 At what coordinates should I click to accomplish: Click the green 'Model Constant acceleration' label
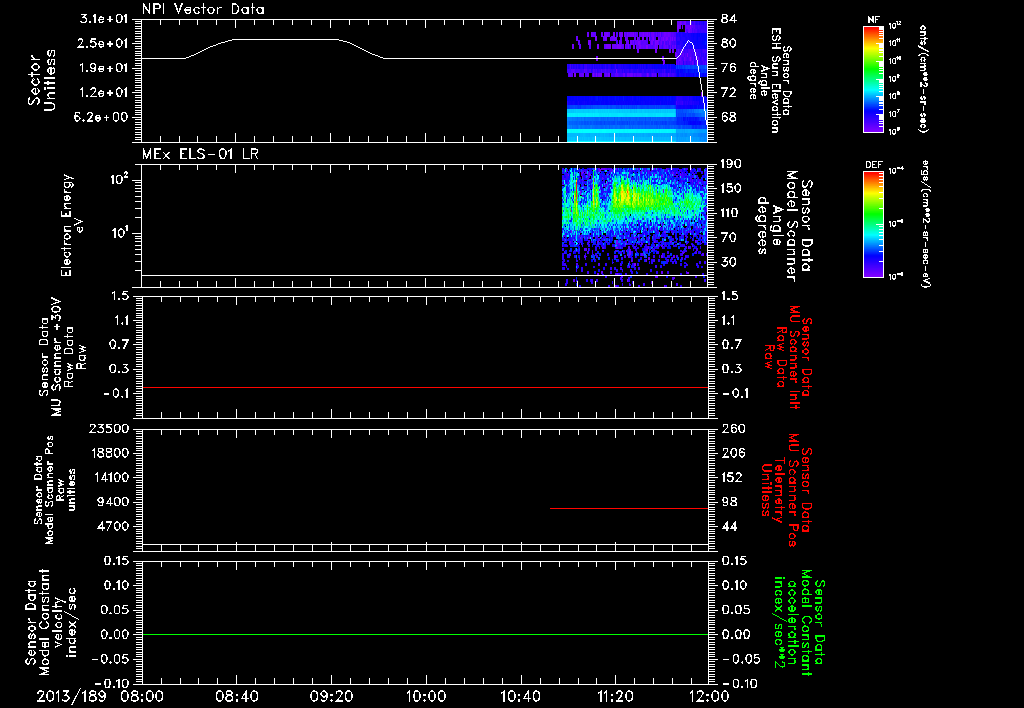(799, 622)
